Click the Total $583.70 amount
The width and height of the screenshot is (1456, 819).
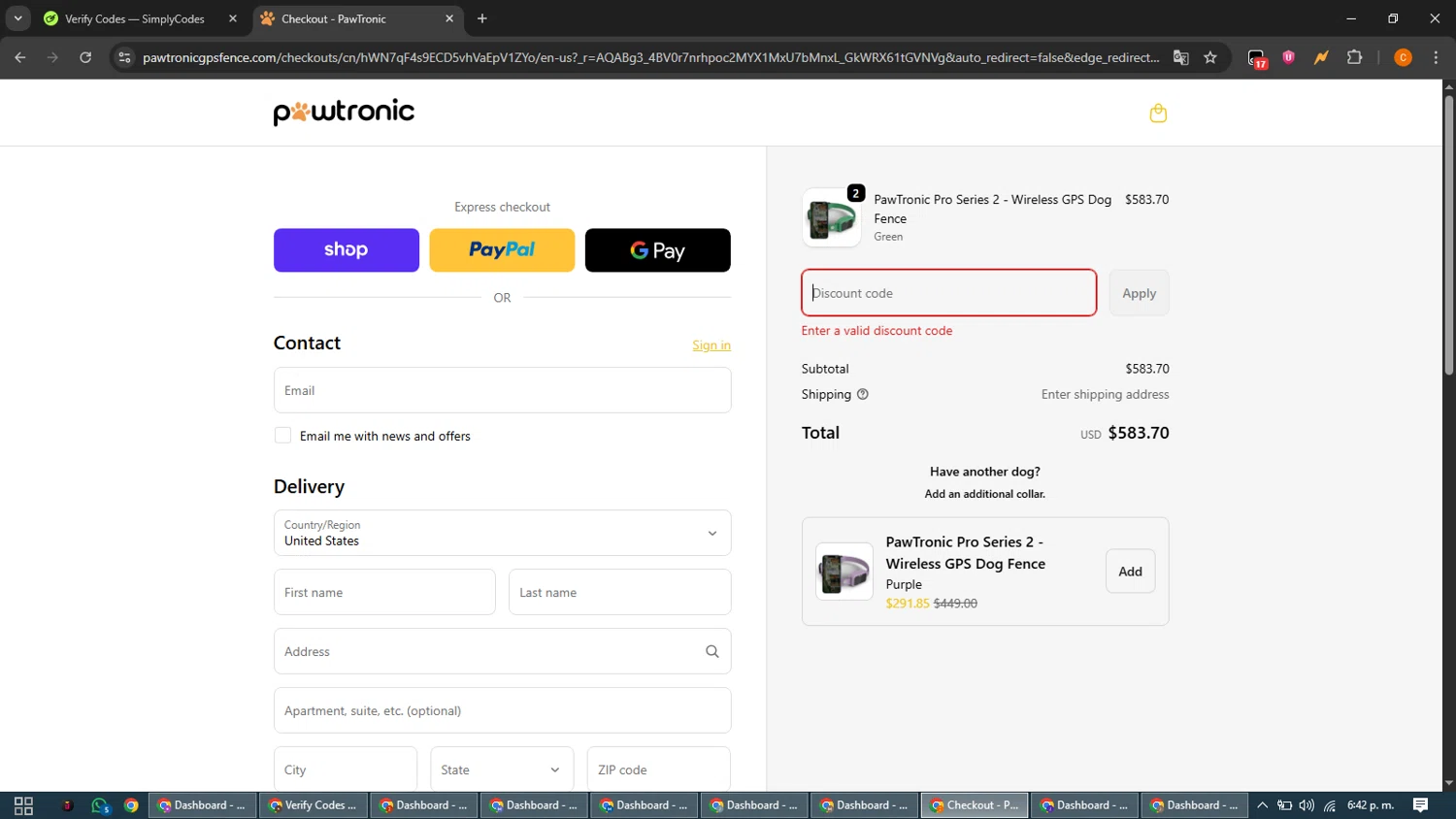click(x=1139, y=433)
